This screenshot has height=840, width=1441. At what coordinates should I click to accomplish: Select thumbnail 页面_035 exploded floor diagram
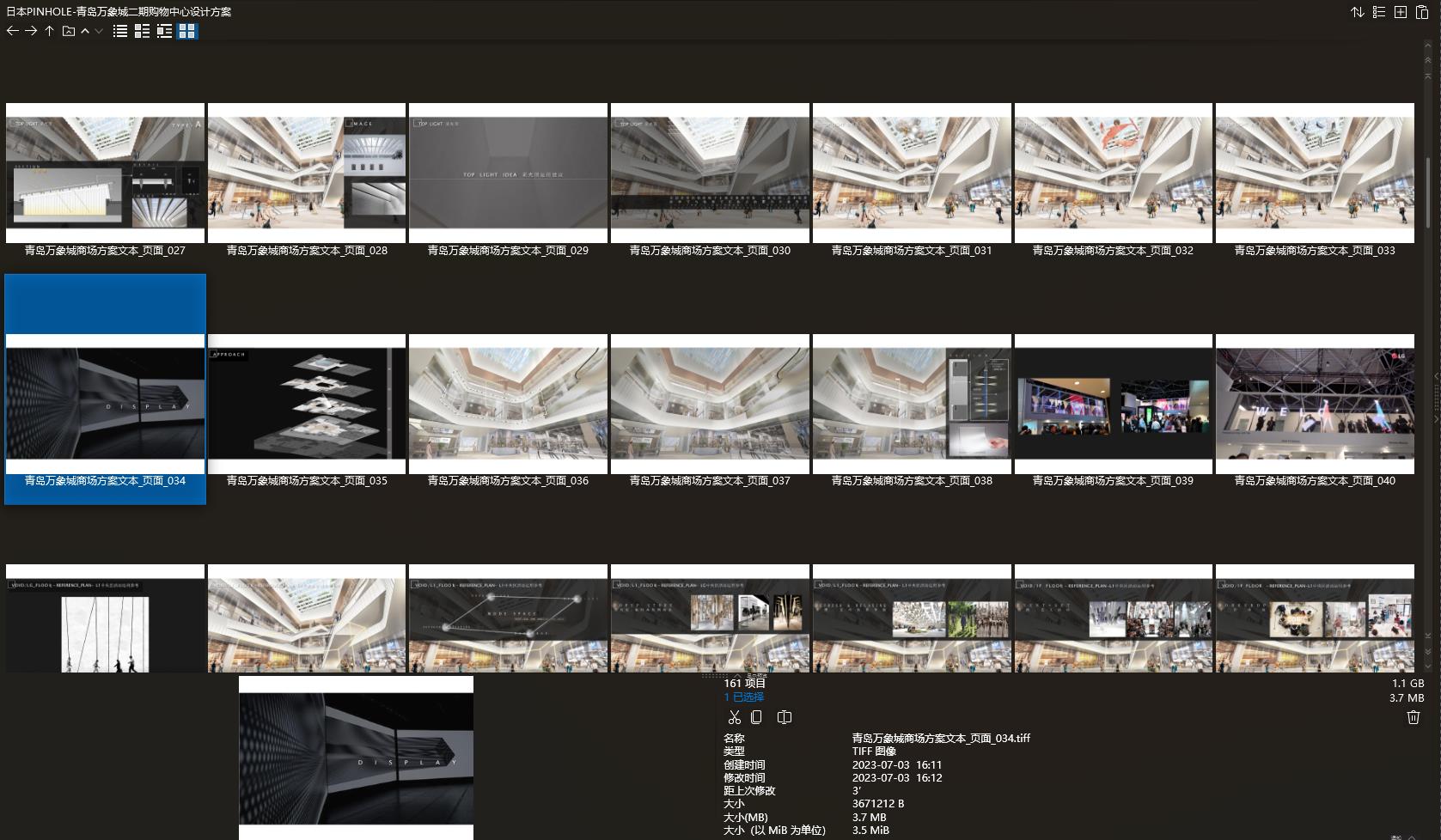point(307,404)
